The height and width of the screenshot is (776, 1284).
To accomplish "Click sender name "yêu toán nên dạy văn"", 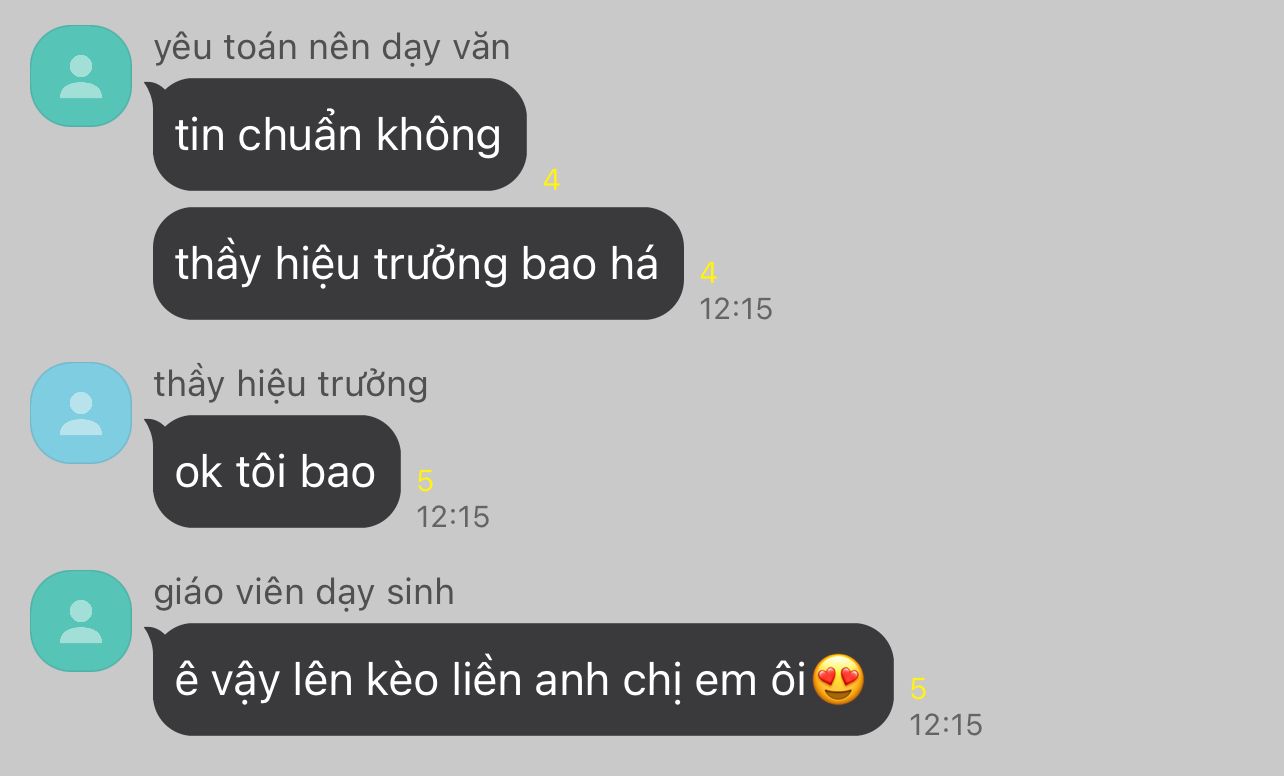I will (x=332, y=47).
